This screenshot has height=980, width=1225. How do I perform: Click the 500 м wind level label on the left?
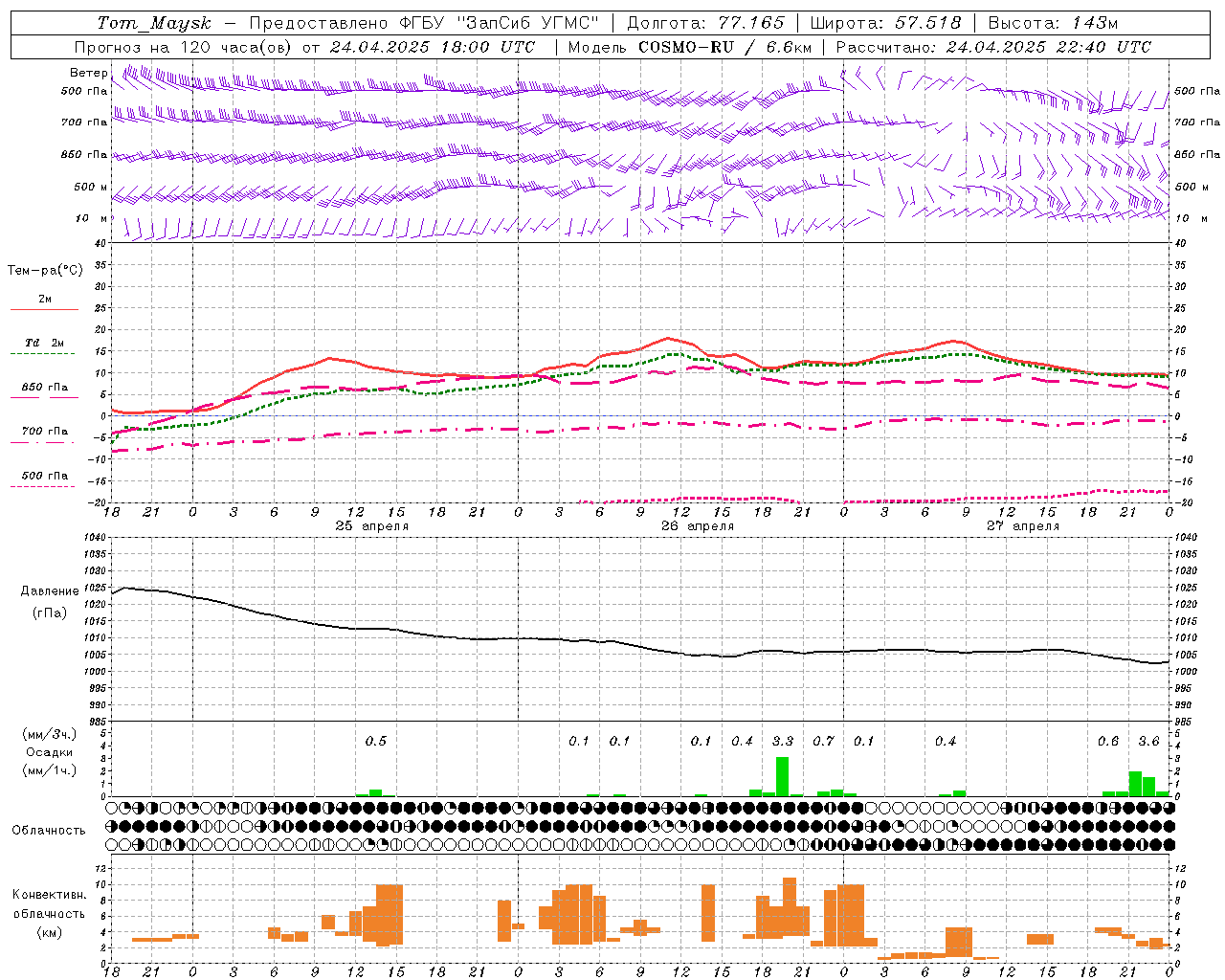click(x=90, y=187)
